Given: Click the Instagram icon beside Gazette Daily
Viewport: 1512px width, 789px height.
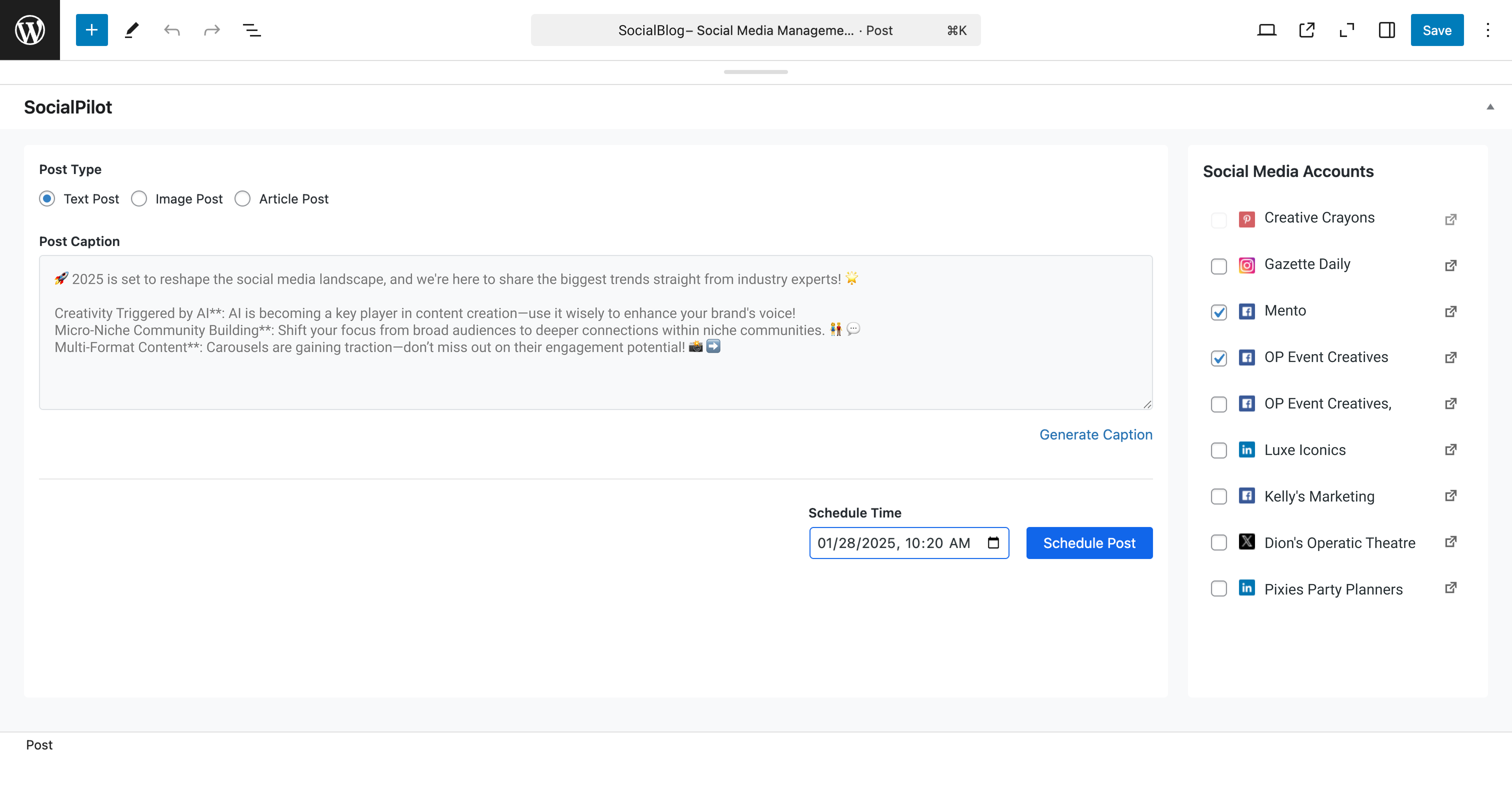Looking at the screenshot, I should pos(1247,265).
